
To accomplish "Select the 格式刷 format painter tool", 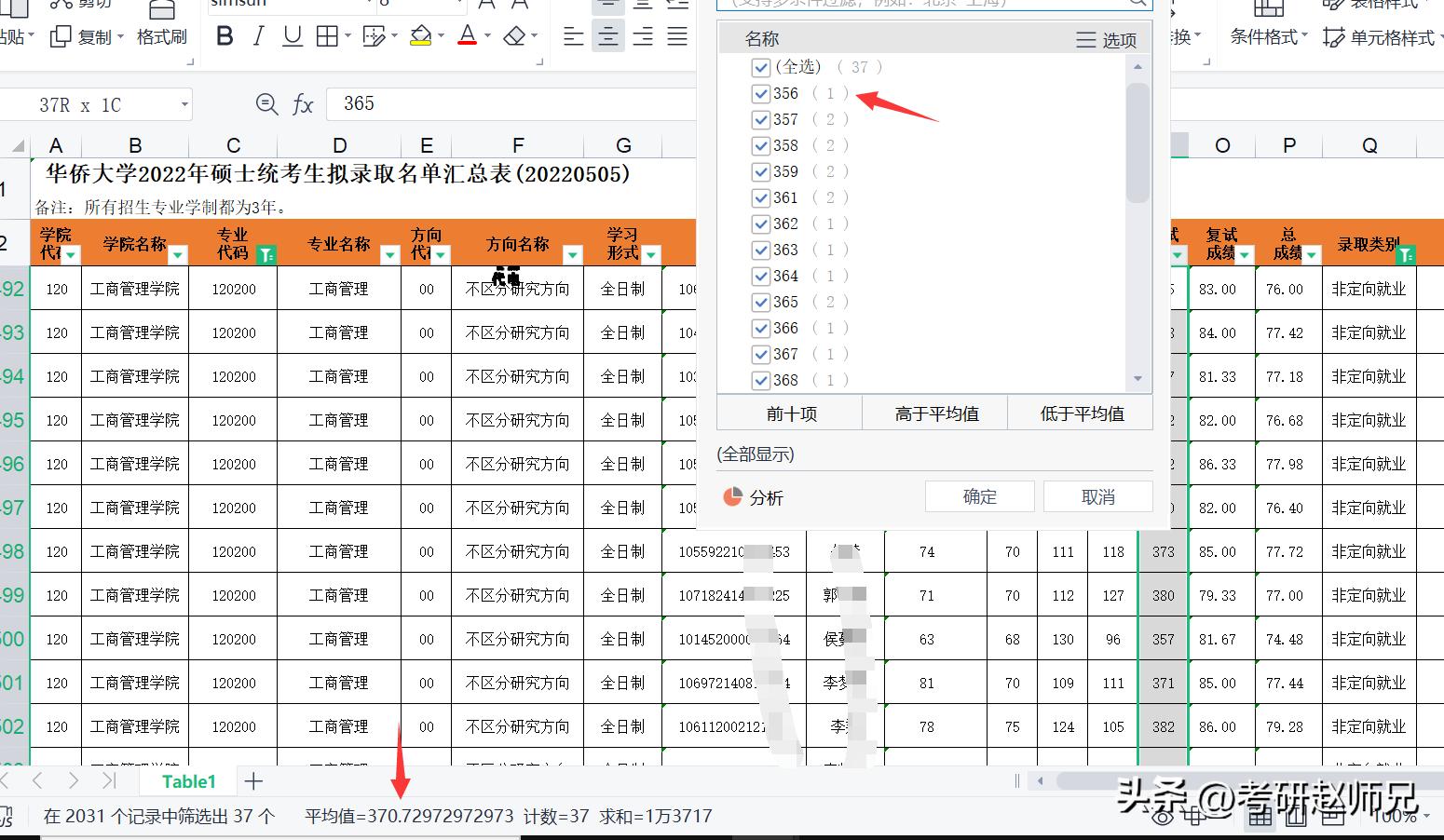I will (160, 35).
